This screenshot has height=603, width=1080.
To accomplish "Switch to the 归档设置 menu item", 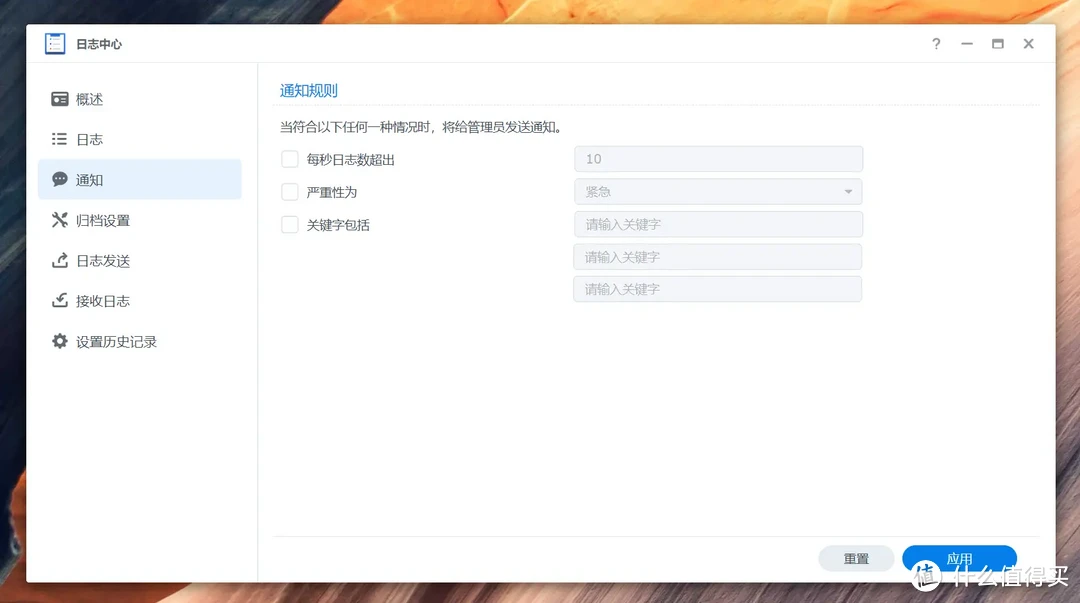I will (103, 220).
